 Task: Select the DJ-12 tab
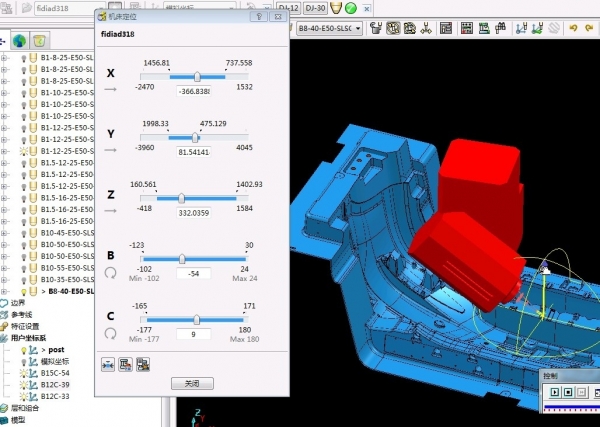point(288,8)
